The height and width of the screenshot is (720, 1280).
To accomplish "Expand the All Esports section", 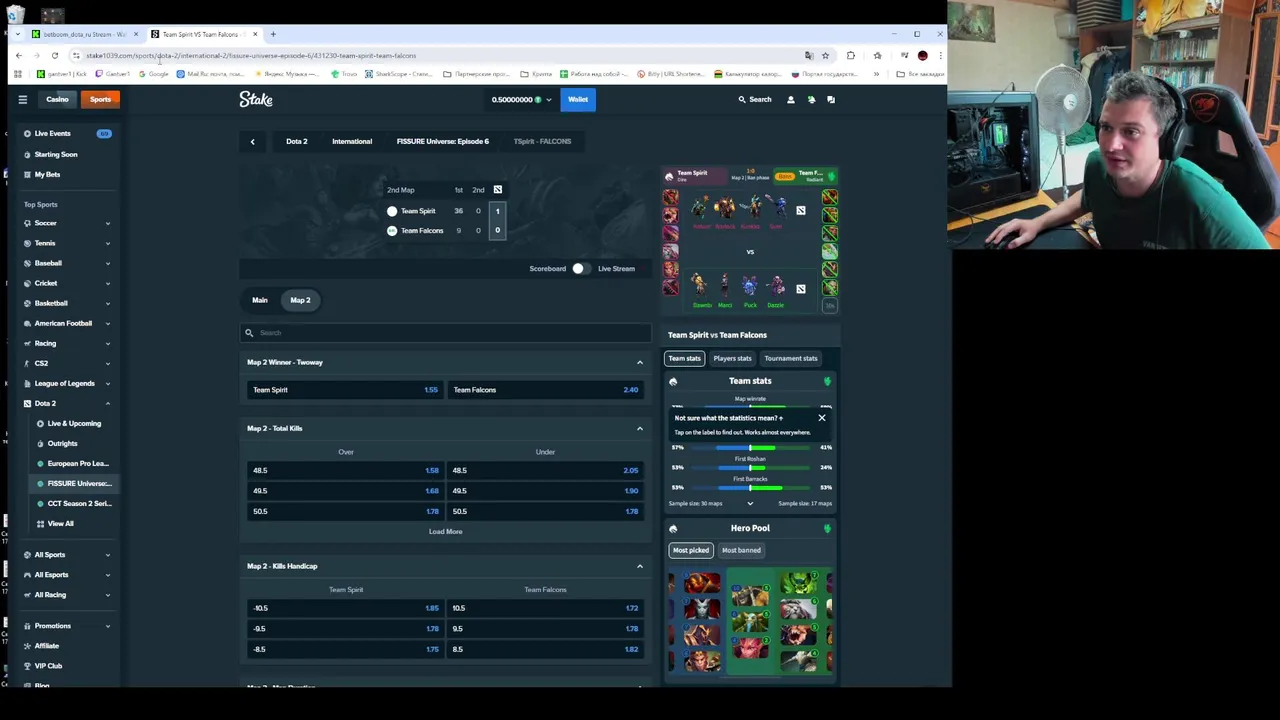I will 107,575.
